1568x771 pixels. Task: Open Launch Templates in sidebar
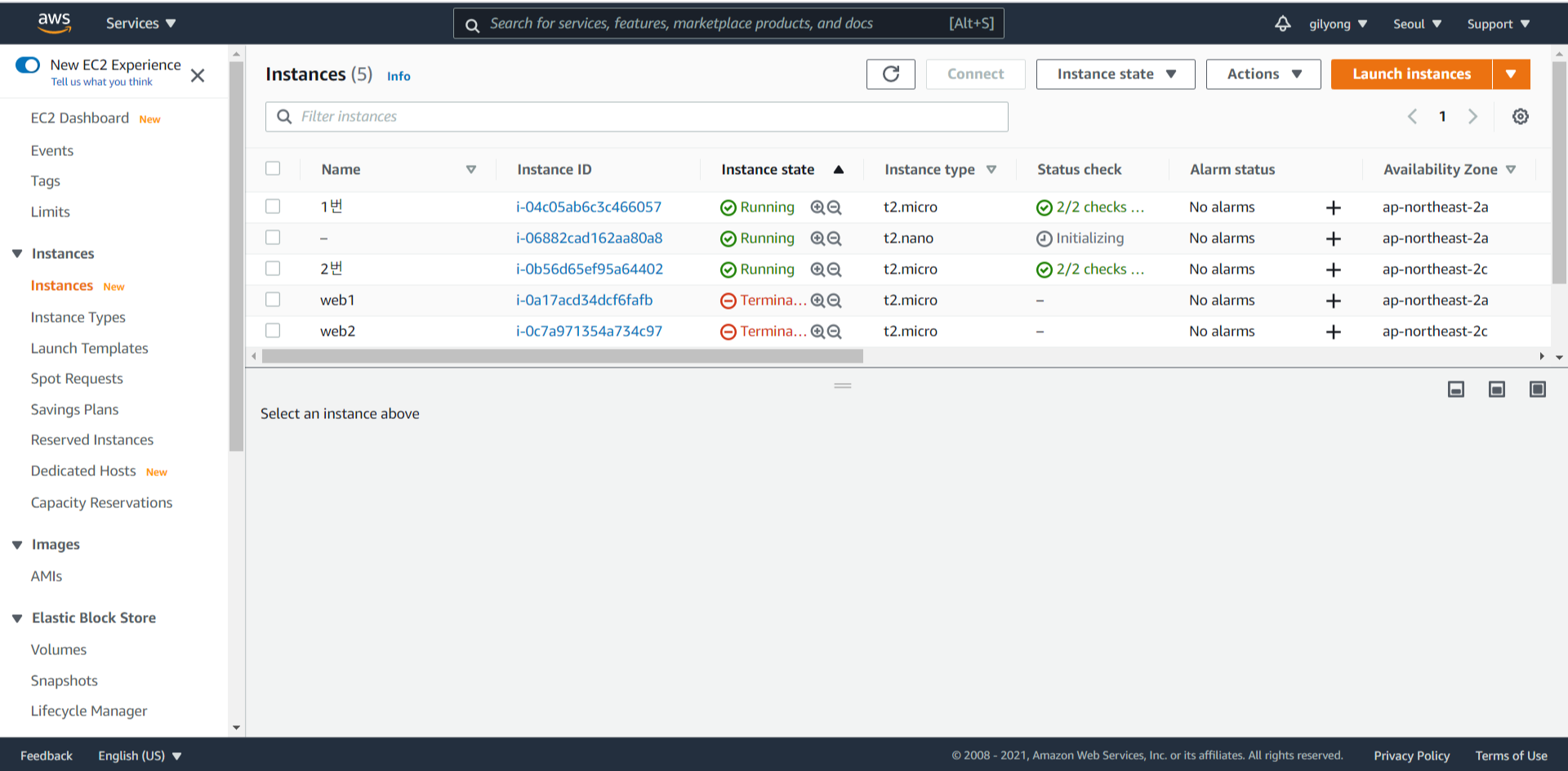[90, 348]
